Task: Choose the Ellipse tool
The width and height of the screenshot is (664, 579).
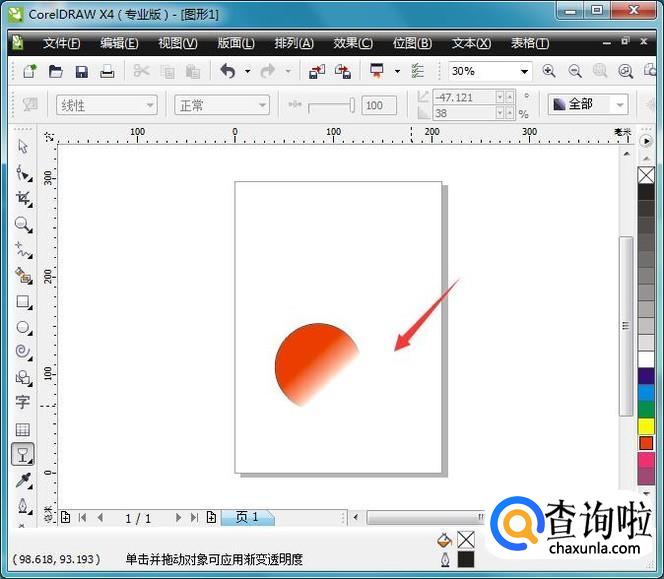Action: coord(22,327)
